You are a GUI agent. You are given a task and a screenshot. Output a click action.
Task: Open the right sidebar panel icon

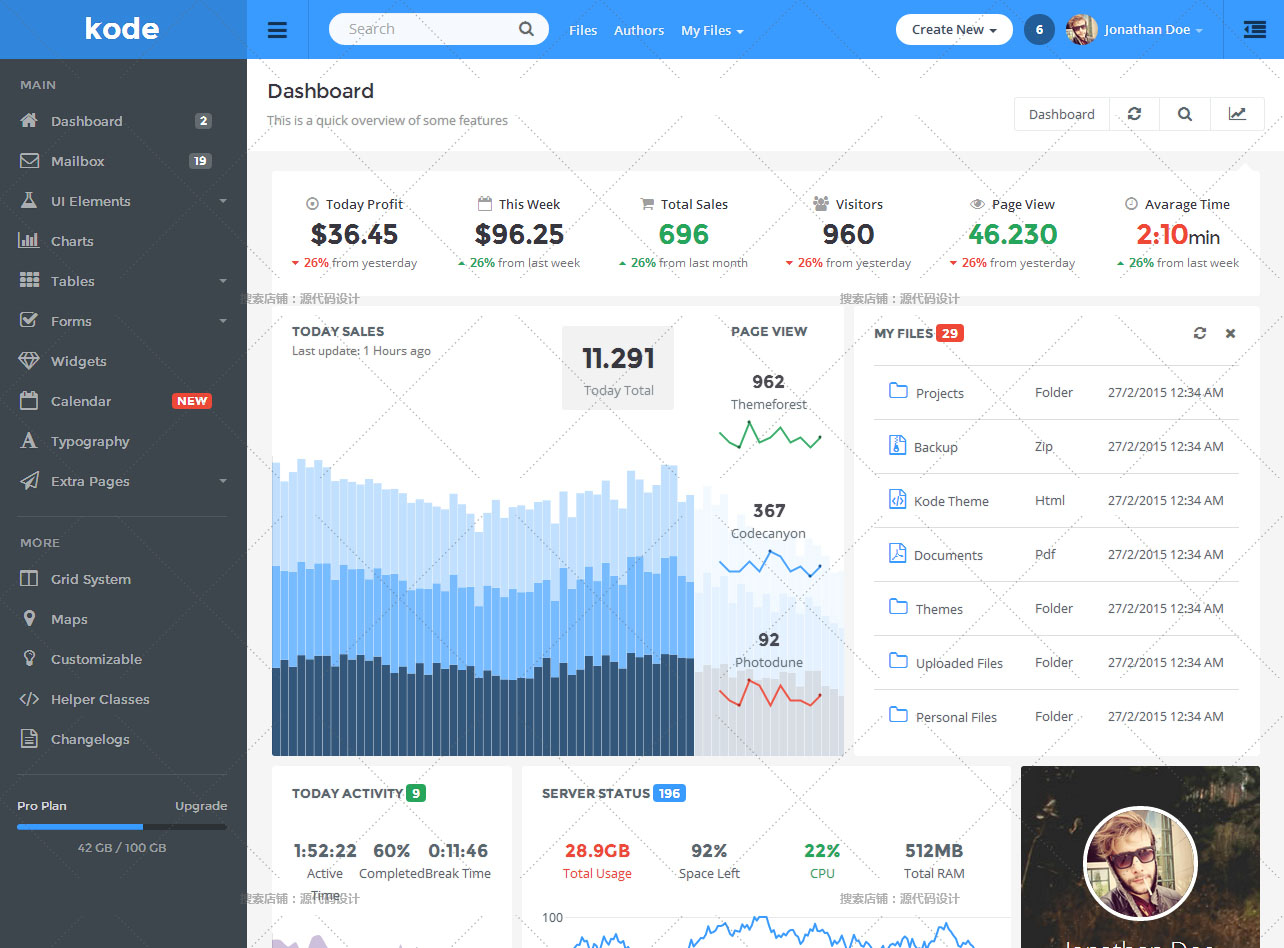pyautogui.click(x=1254, y=30)
